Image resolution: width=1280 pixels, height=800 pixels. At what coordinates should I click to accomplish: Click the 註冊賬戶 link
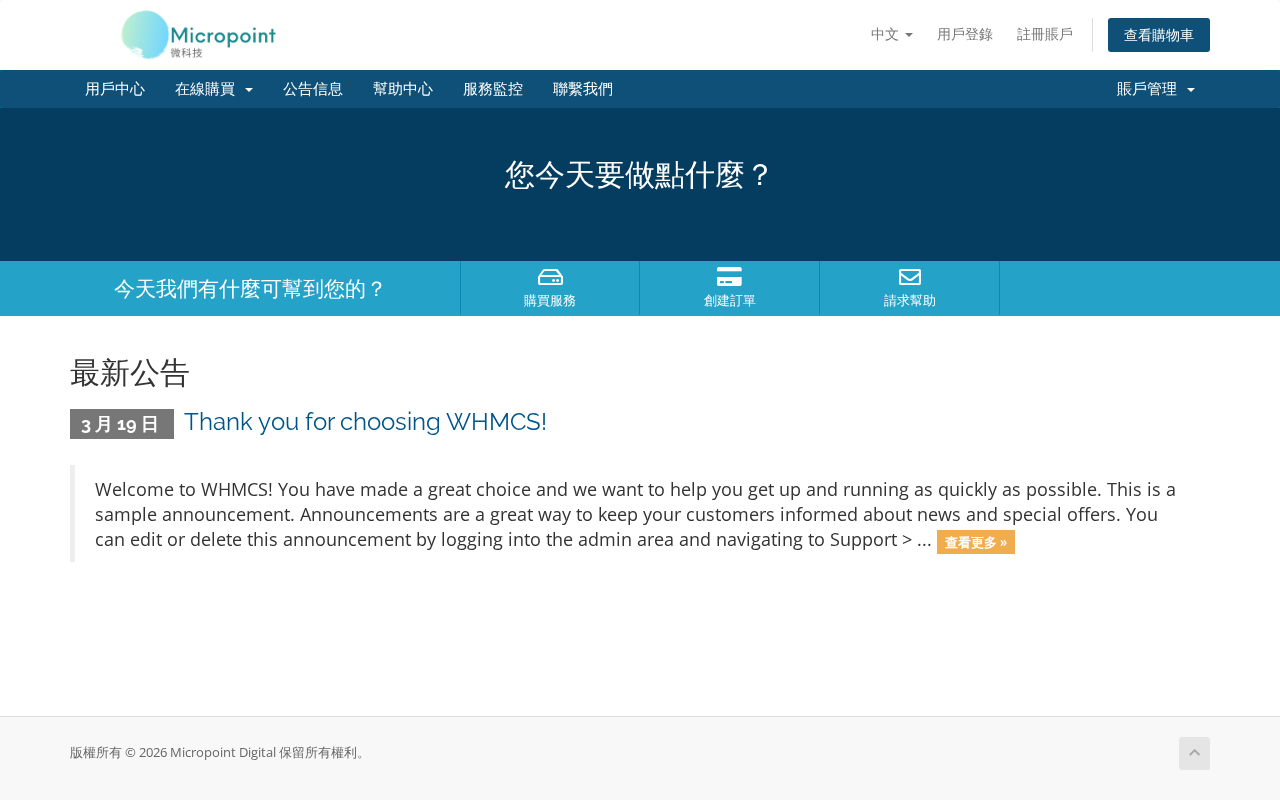pos(1045,34)
